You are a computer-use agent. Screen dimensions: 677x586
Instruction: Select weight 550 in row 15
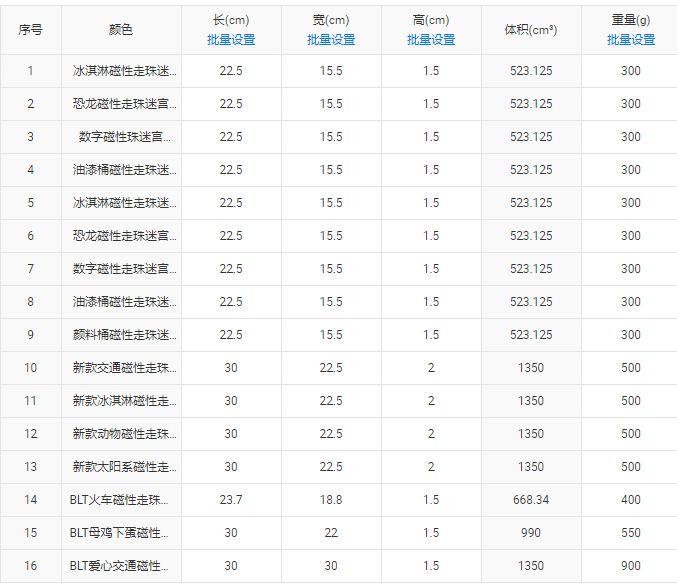tap(631, 533)
